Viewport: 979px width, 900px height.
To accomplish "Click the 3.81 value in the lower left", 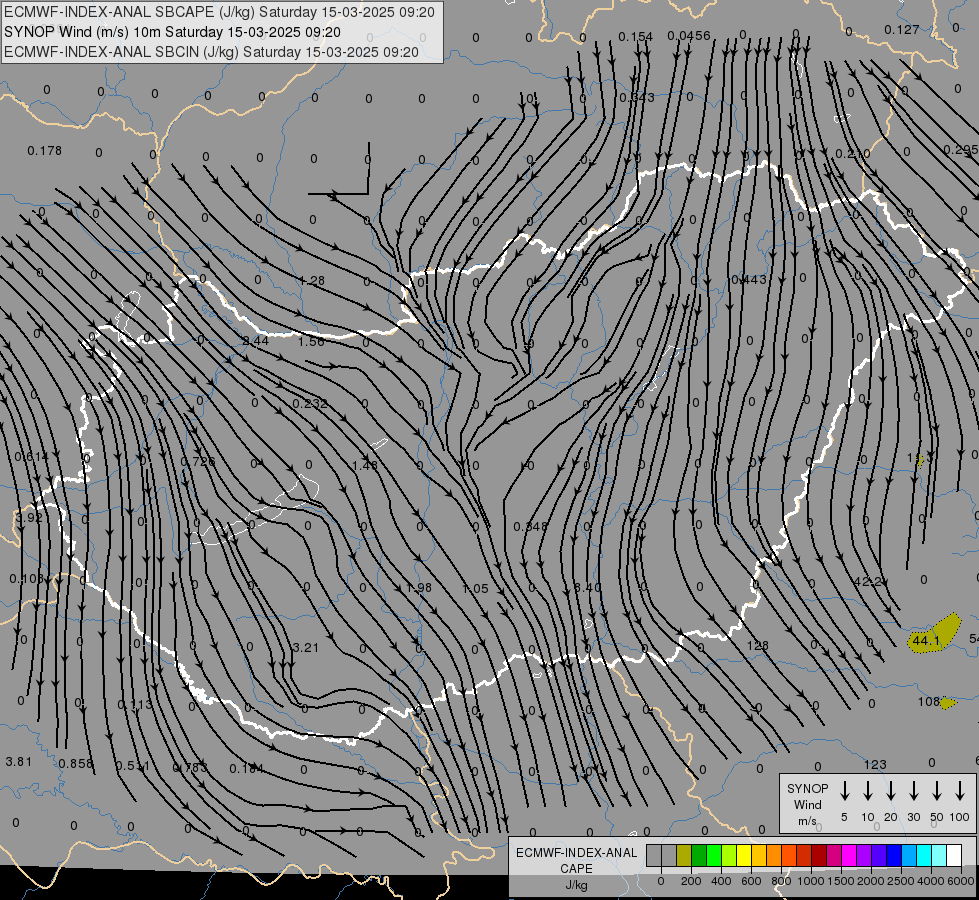I will click(18, 761).
